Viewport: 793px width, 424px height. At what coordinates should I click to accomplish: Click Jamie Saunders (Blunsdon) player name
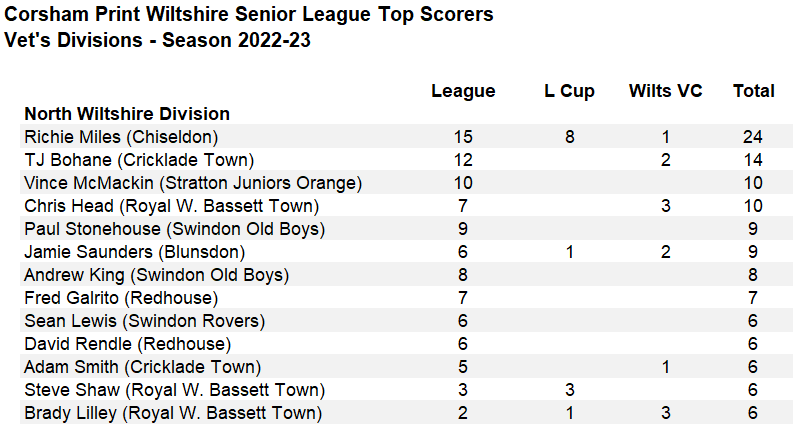[134, 252]
